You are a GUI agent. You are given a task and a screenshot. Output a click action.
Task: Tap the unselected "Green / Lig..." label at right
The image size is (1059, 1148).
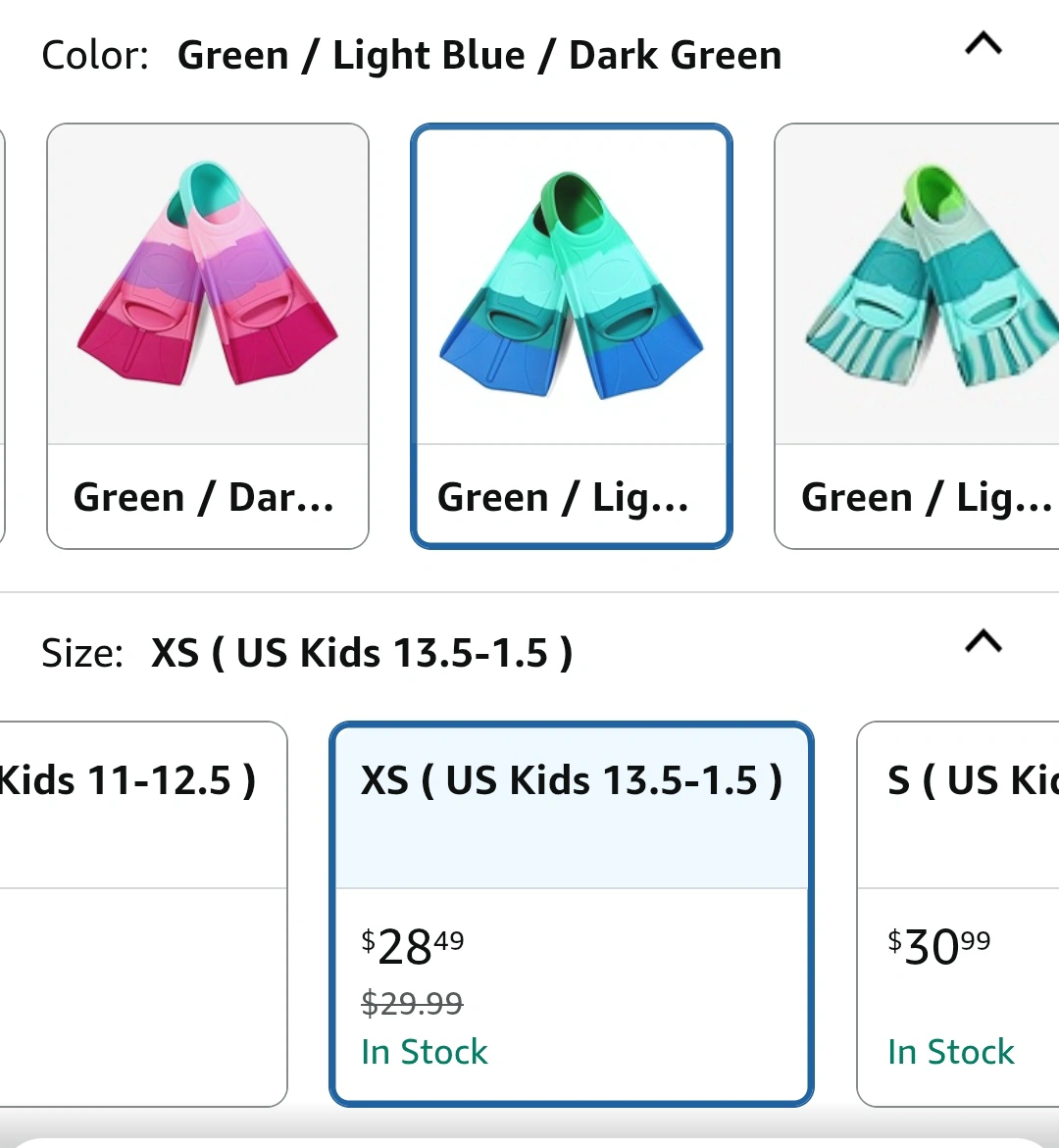pos(925,497)
